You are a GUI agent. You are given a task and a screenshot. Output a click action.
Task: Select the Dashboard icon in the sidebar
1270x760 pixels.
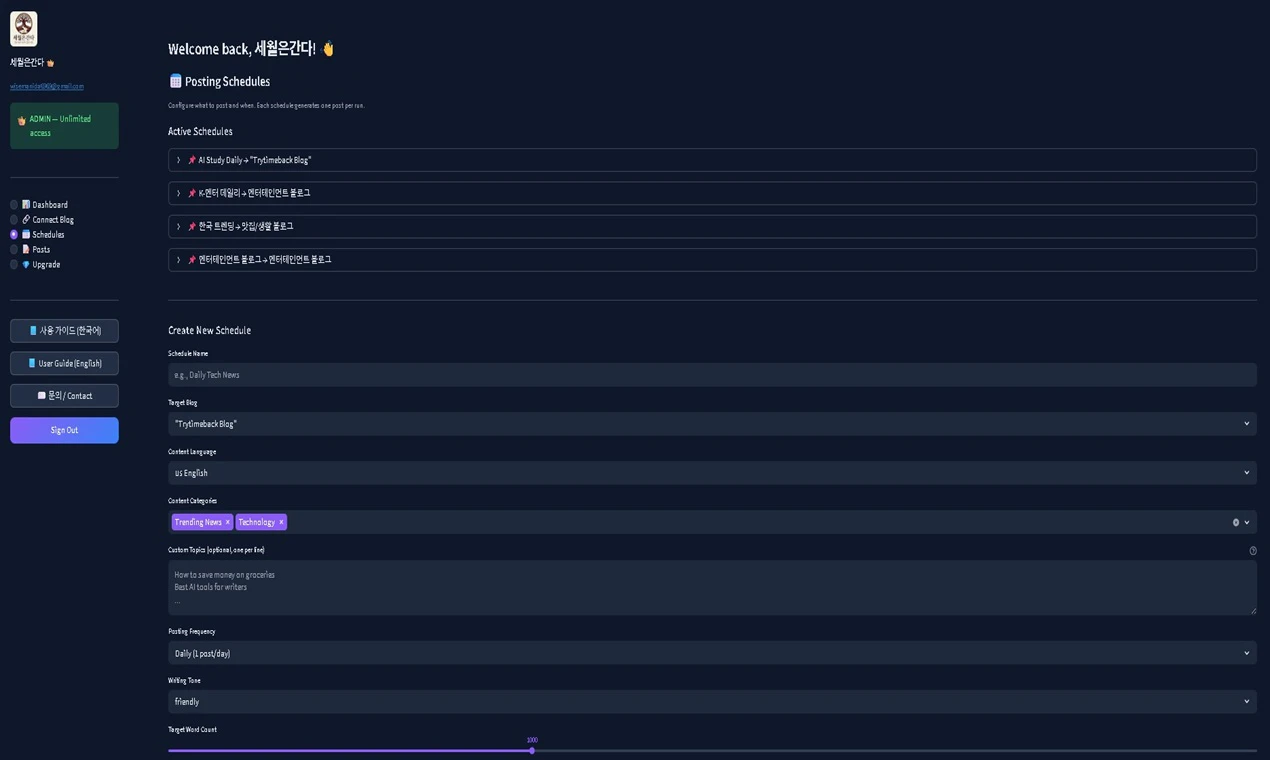pos(26,204)
